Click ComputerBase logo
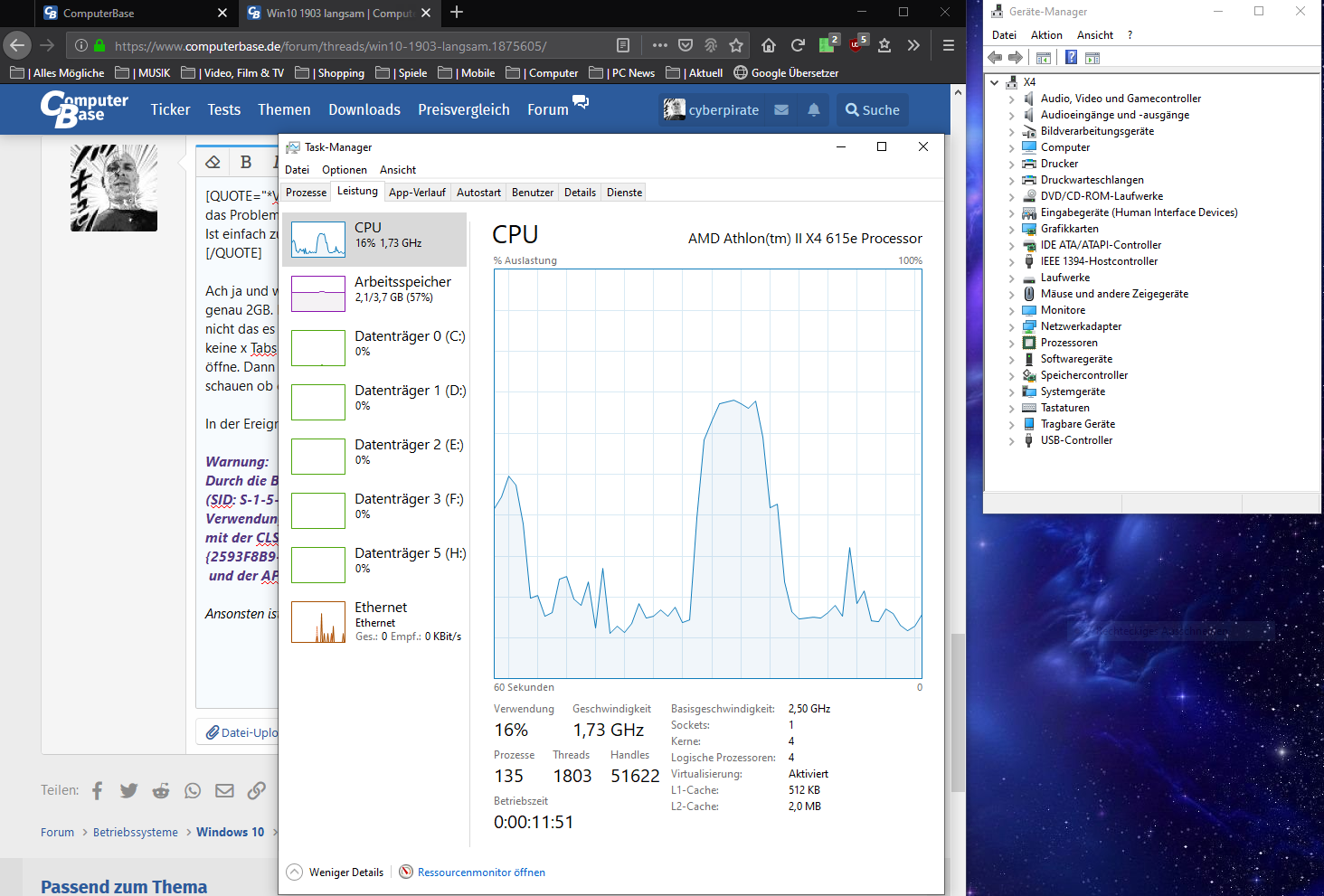Viewport: 1324px width, 896px height. pos(84,109)
